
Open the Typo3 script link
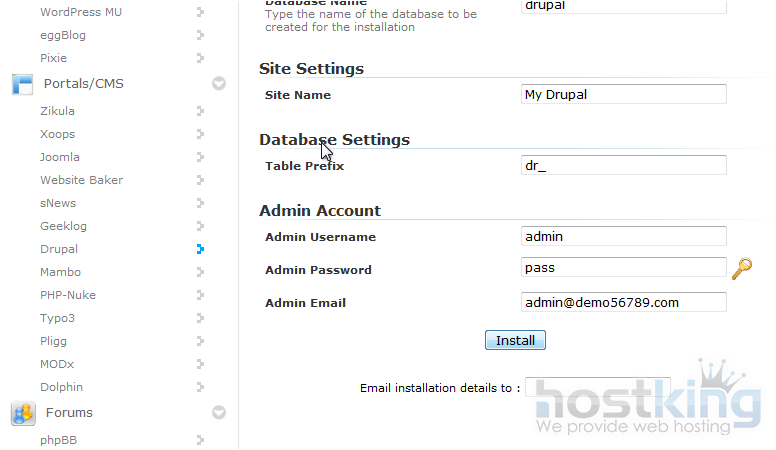coord(57,318)
